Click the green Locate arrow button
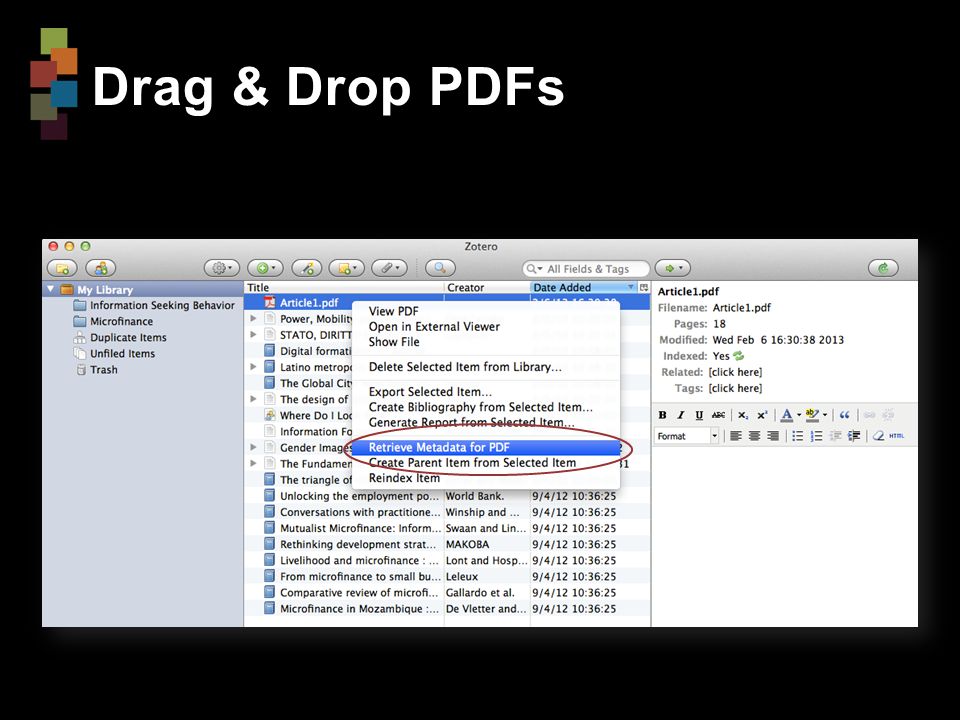Image resolution: width=960 pixels, height=720 pixels. click(x=673, y=268)
